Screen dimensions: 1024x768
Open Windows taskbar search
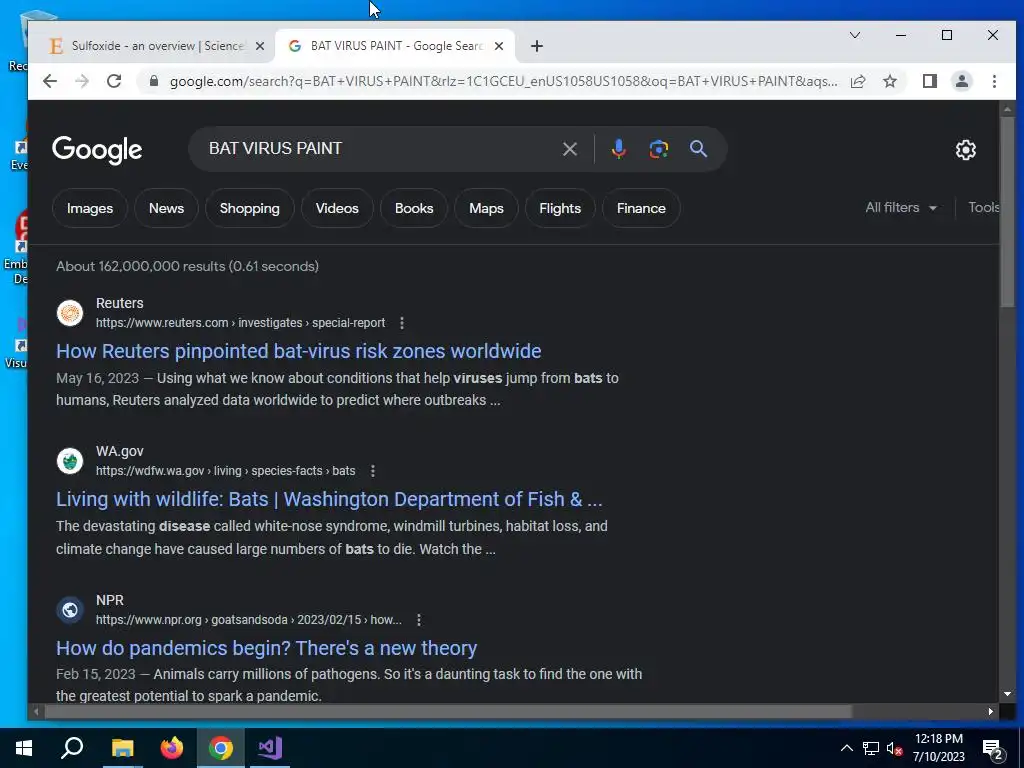coord(72,748)
